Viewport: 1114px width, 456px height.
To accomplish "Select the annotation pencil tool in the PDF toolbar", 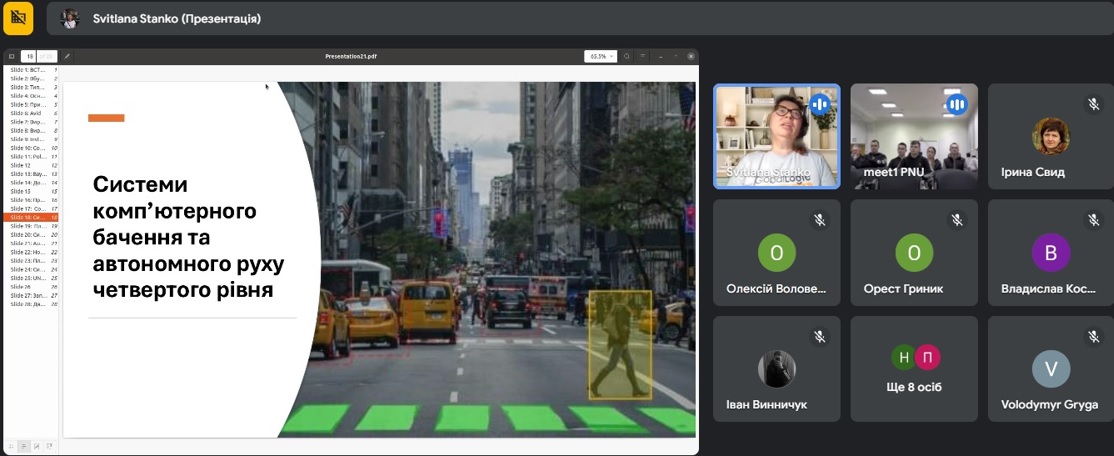I will pos(67,56).
